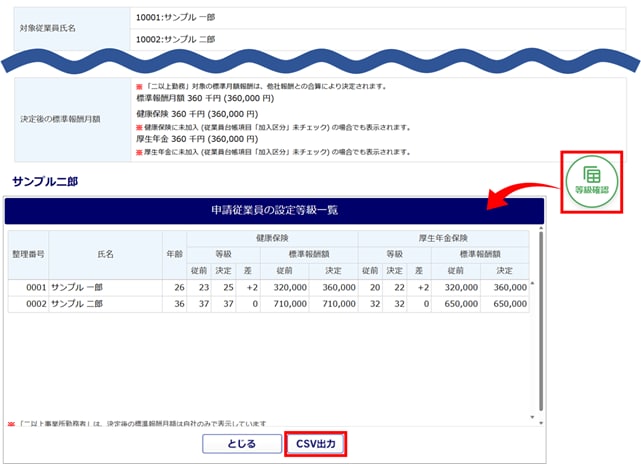Click the small up arrow beside table rows
641x464 pixels.
tap(532, 283)
